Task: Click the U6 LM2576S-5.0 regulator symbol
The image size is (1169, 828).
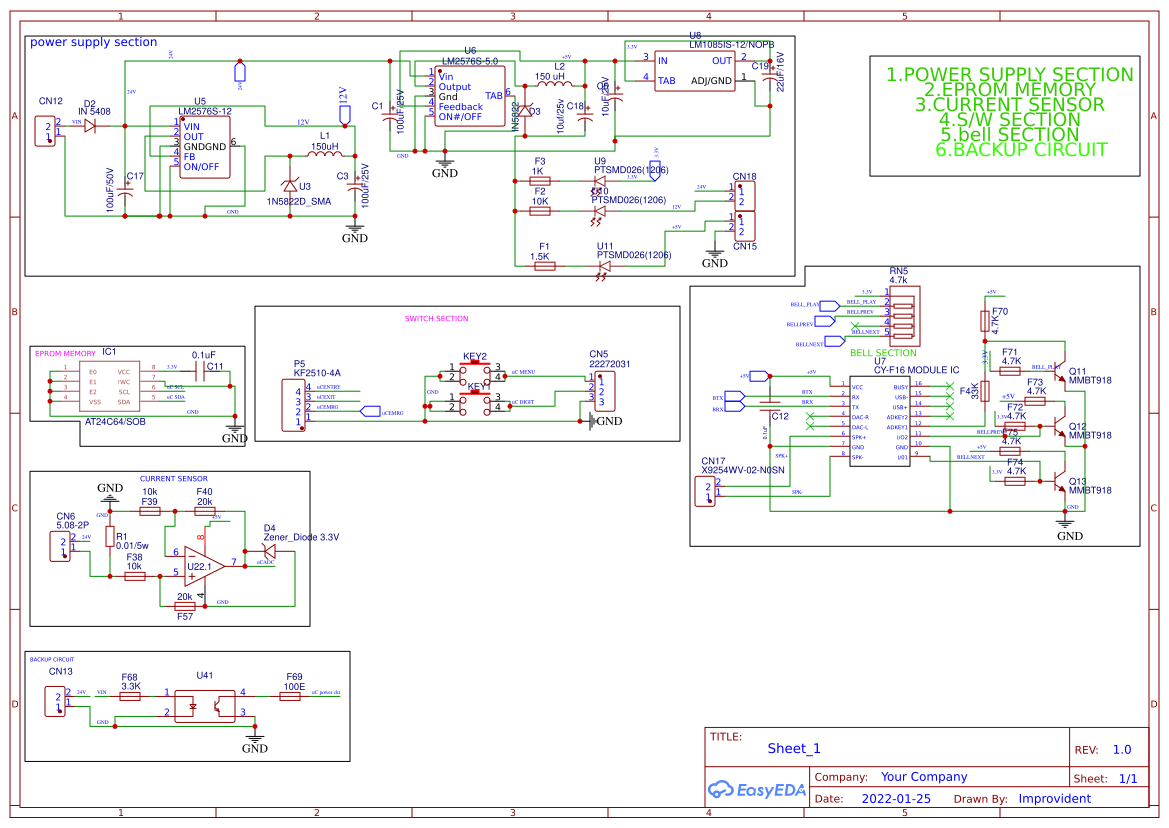Action: [468, 96]
